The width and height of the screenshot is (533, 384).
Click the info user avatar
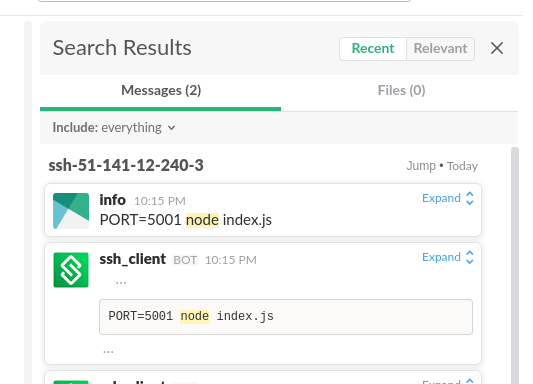click(x=71, y=211)
